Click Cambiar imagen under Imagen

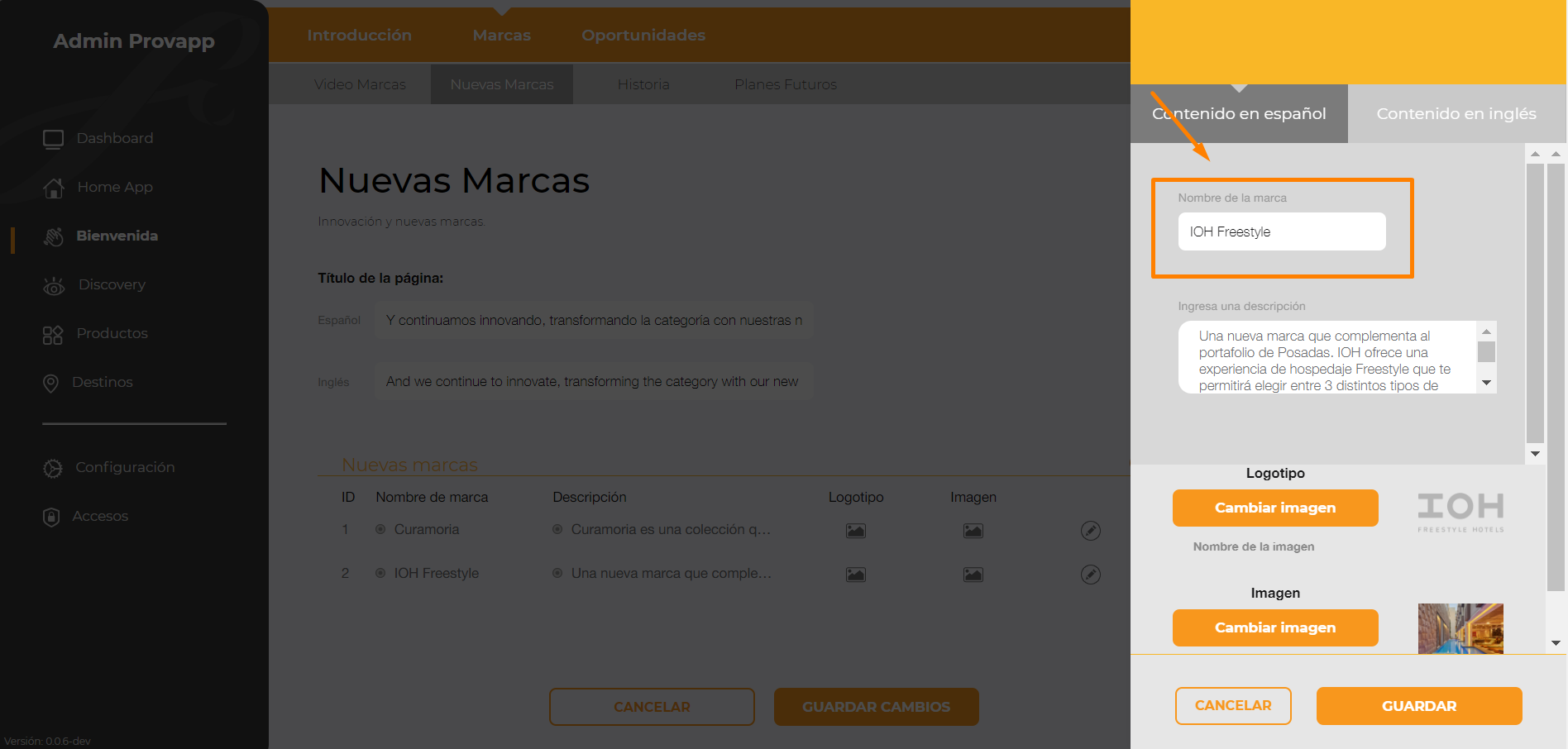[1275, 627]
